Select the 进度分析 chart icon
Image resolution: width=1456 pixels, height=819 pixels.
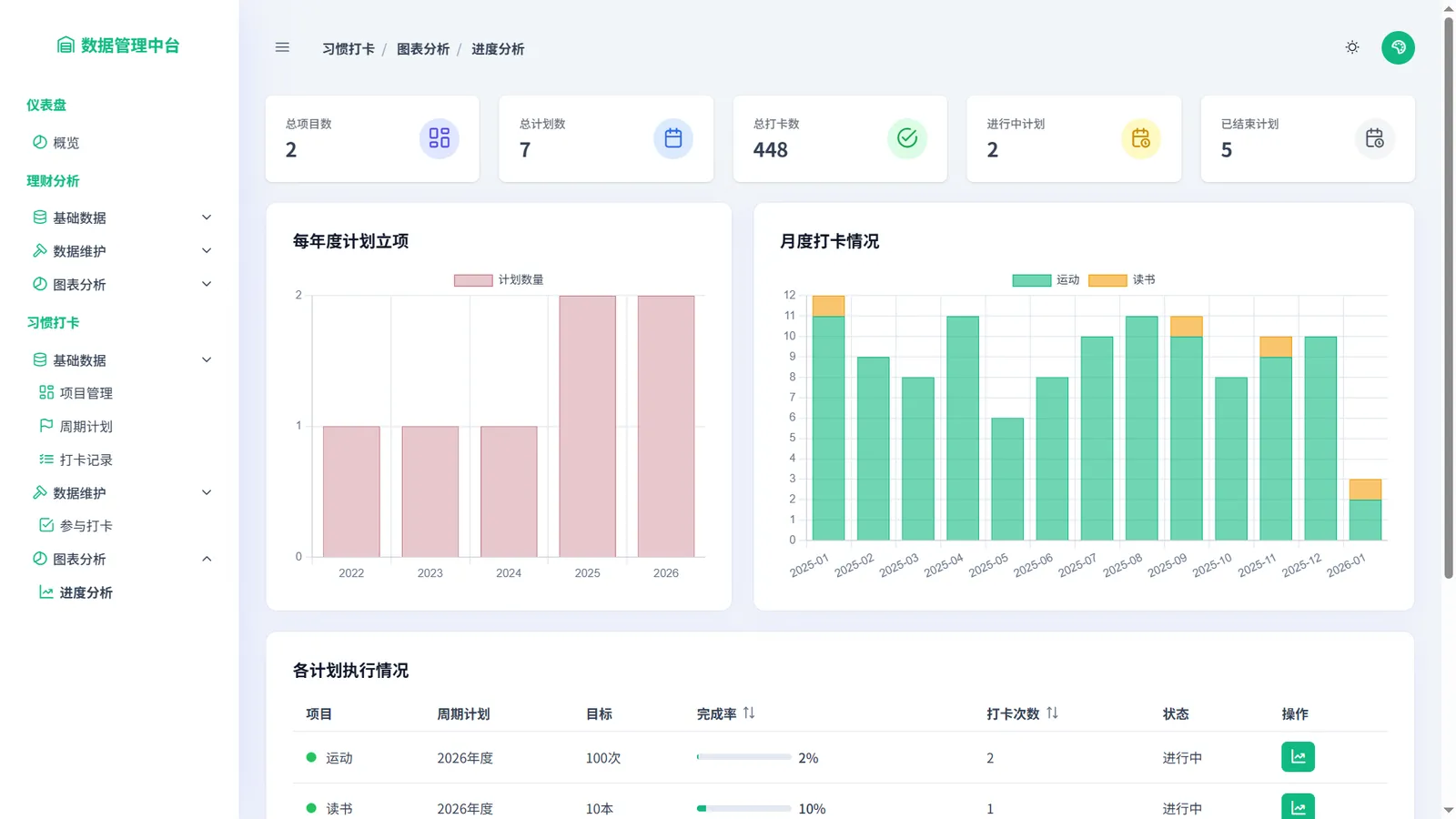45,592
